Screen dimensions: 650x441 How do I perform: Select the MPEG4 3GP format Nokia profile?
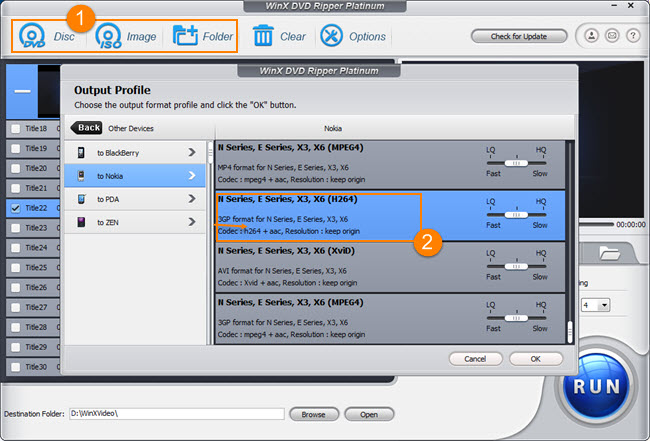(390, 319)
